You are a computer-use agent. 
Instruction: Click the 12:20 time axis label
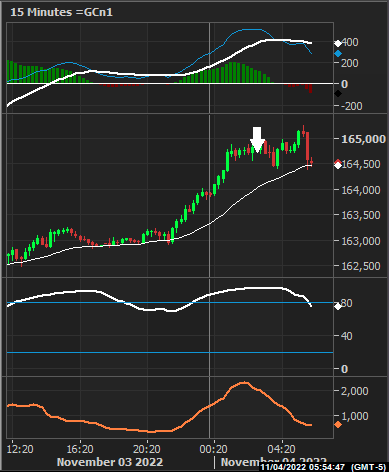[x=20, y=449]
